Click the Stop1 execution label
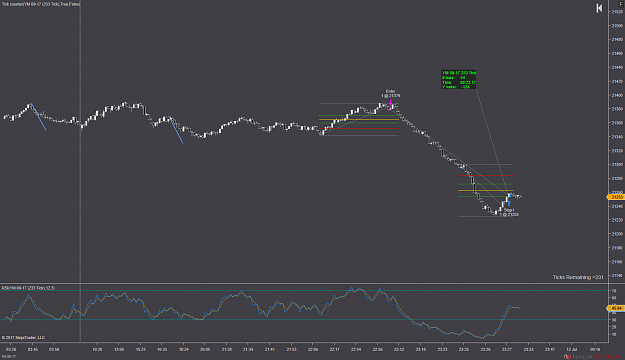625x360 pixels. tap(509, 212)
